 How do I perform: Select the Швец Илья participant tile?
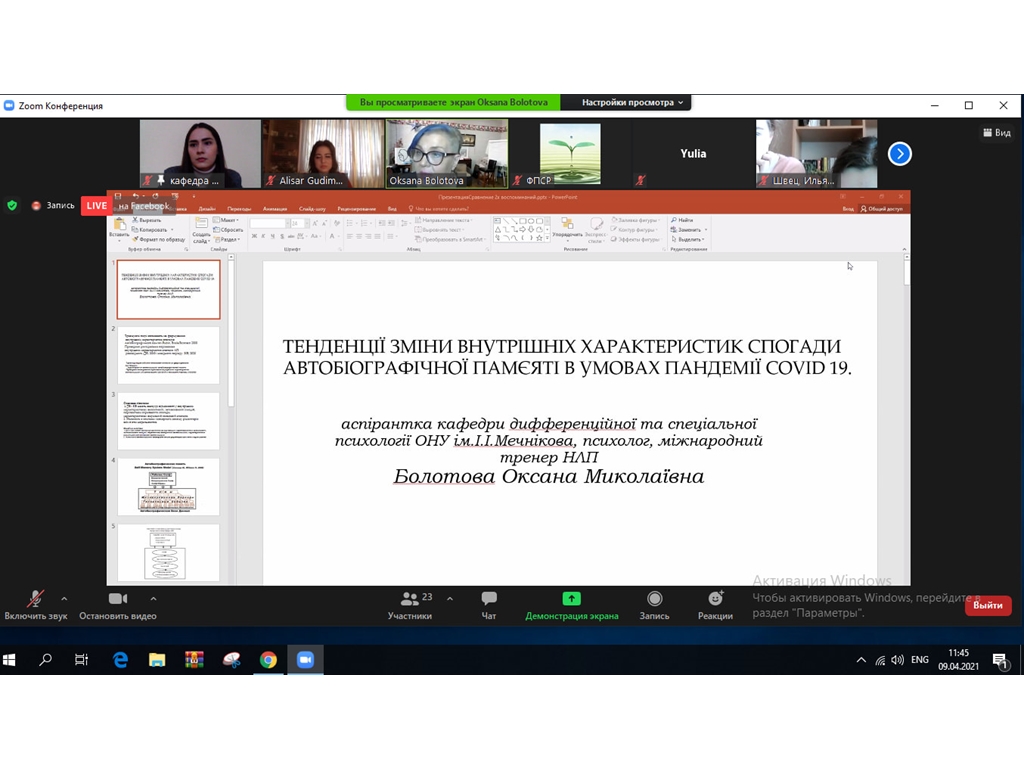coord(816,153)
